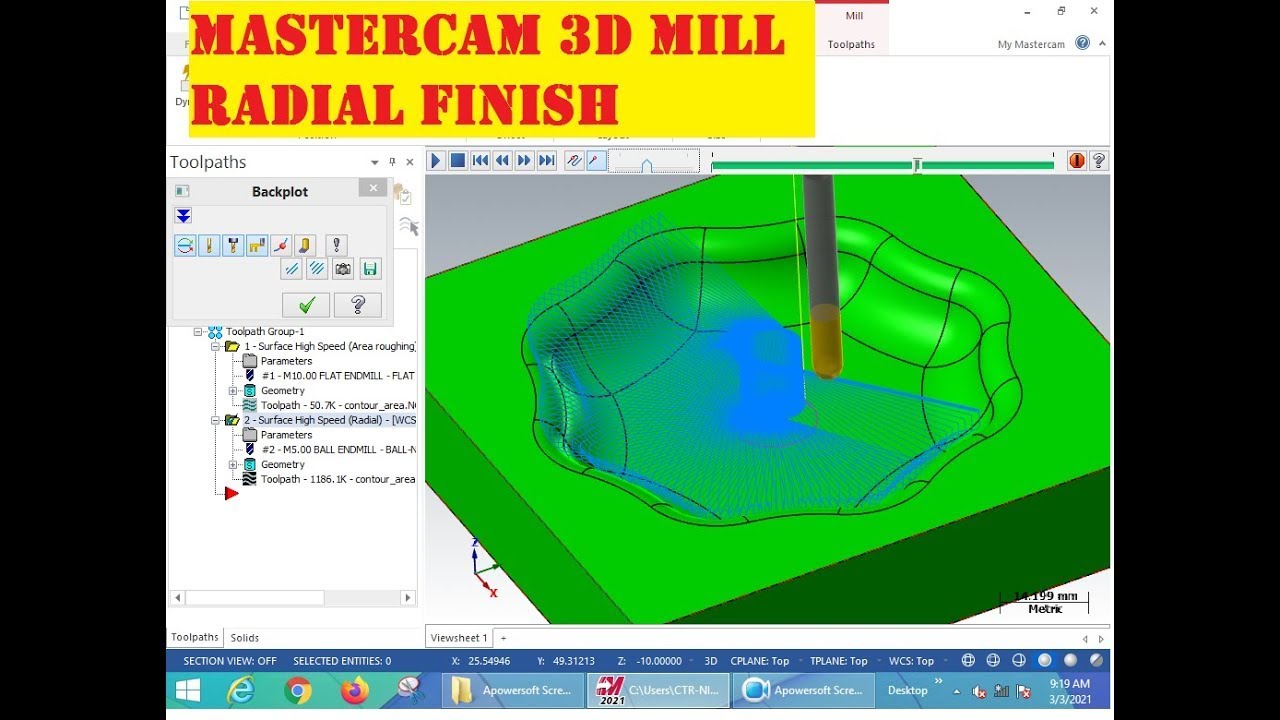
Task: Close the Backplot dialog
Action: [373, 189]
